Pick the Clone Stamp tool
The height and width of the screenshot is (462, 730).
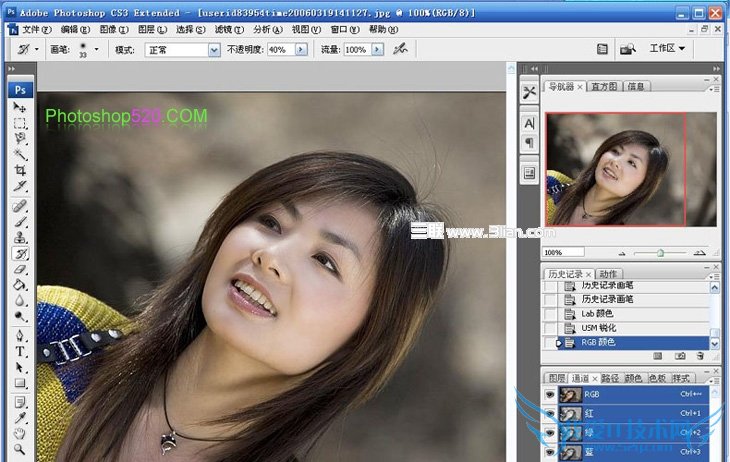pos(20,237)
